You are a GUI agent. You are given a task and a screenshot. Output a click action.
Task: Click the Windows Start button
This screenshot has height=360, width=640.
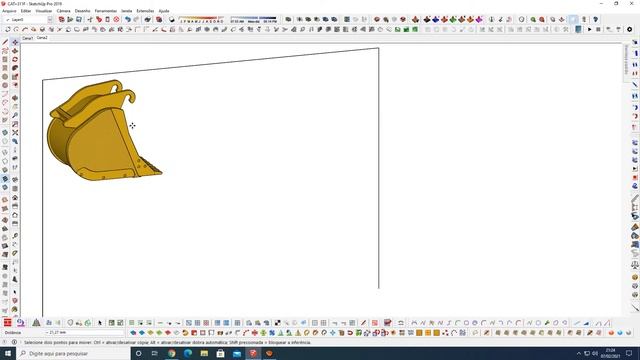8,353
